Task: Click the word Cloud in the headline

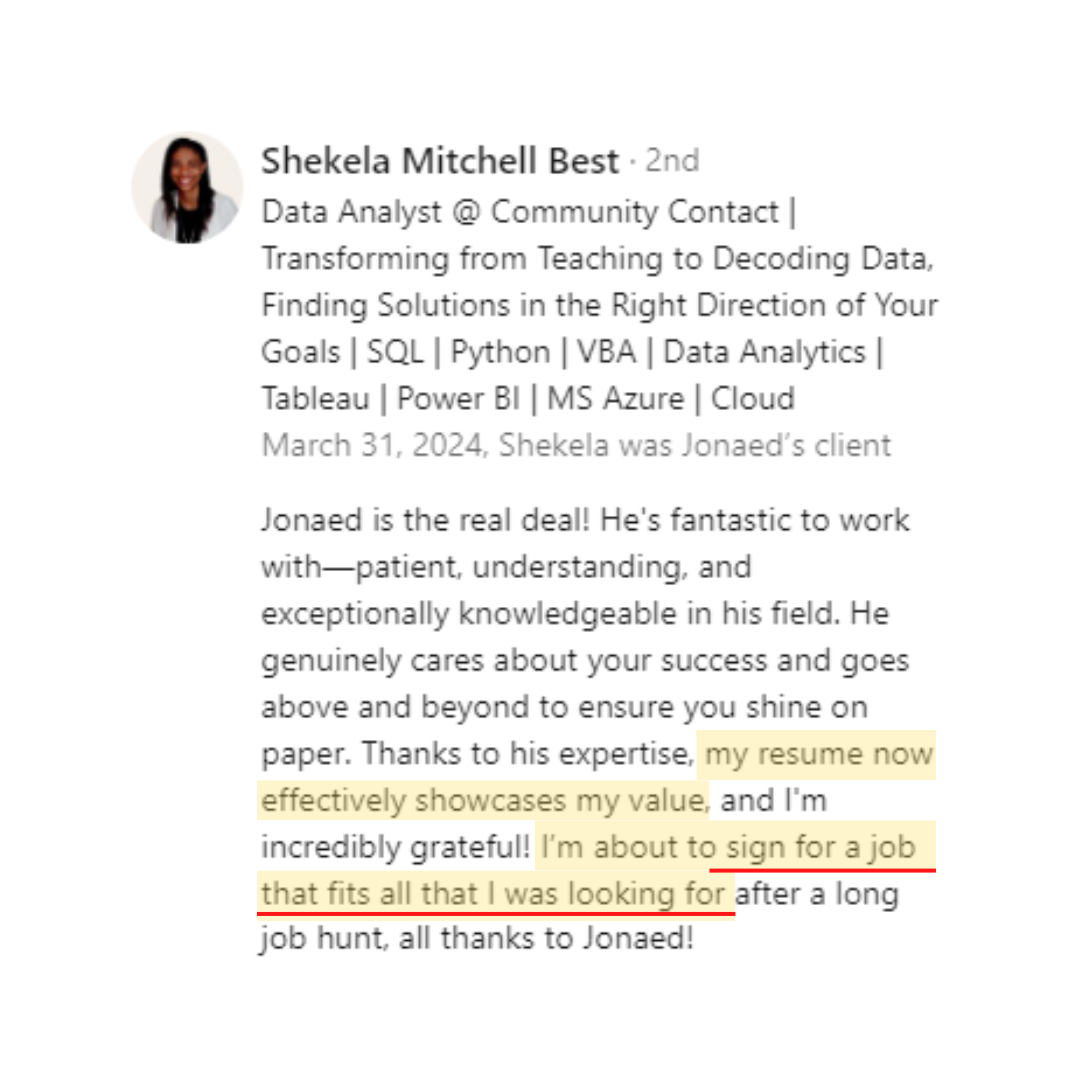Action: tap(753, 399)
